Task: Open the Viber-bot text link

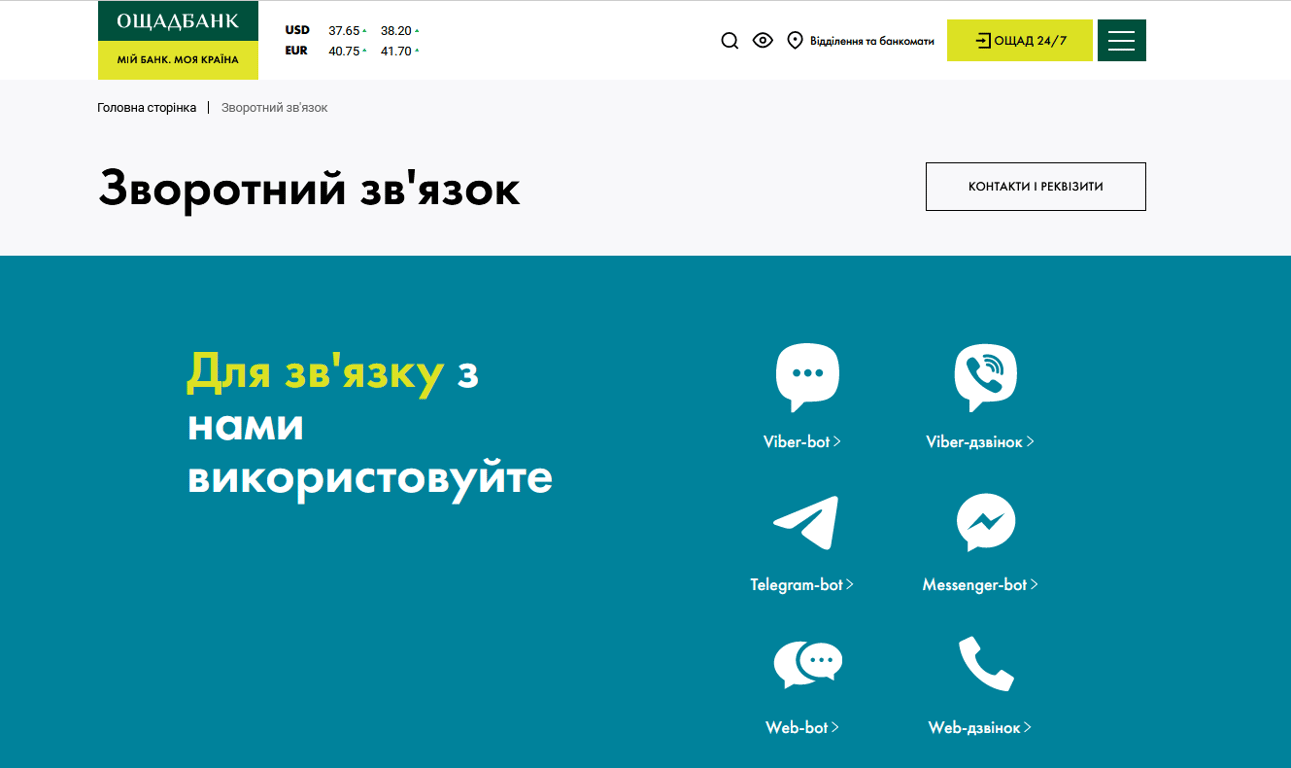Action: click(801, 442)
